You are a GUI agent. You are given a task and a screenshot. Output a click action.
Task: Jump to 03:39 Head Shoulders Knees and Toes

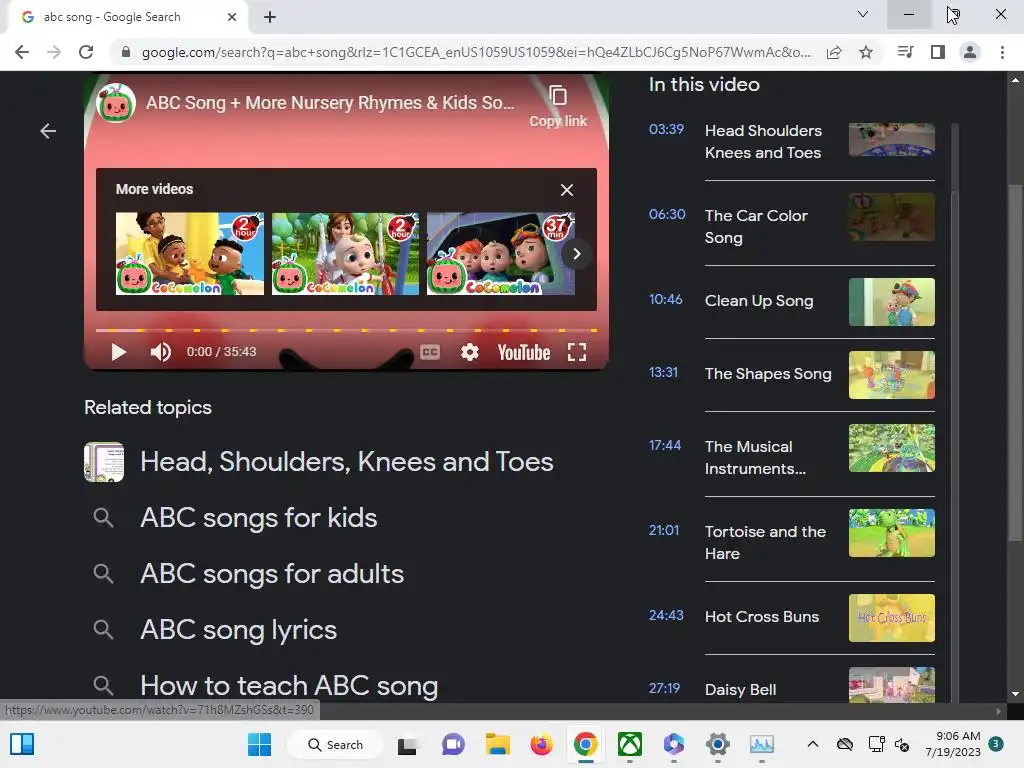[x=792, y=141]
